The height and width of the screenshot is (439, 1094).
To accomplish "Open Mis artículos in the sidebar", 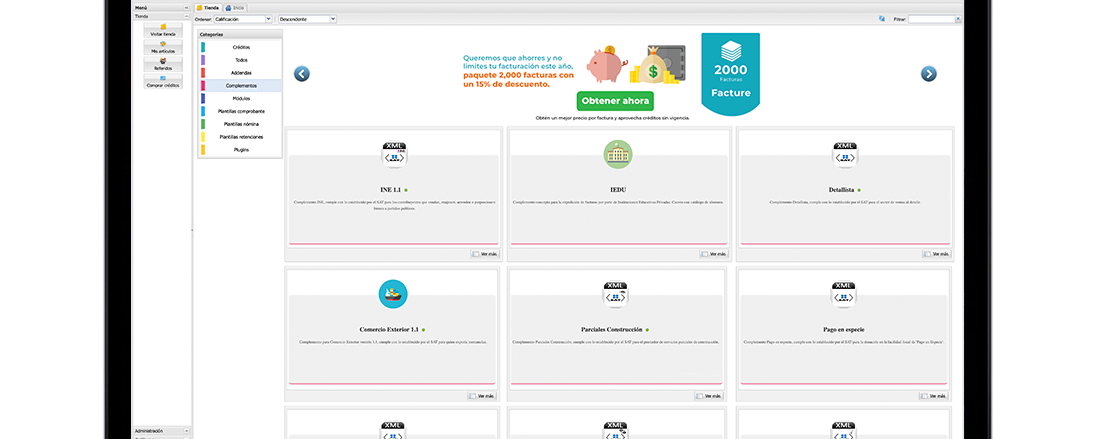I will [162, 47].
